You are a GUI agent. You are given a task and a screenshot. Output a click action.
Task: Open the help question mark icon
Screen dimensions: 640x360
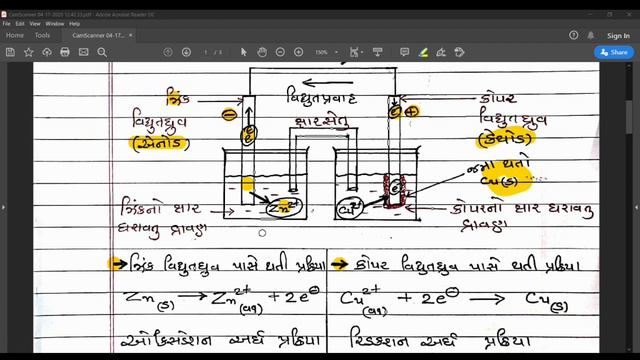573,36
